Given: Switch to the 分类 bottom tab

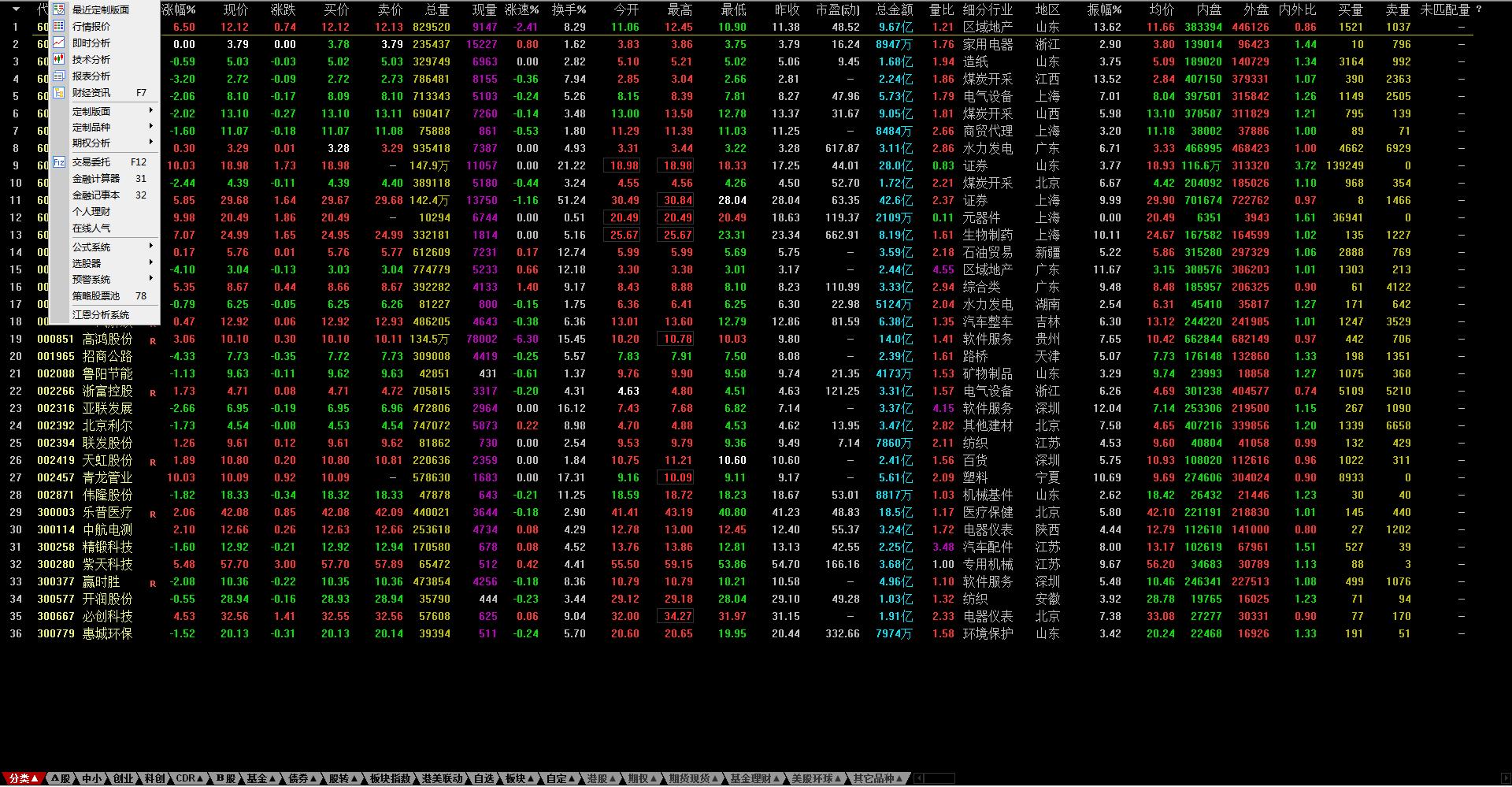Looking at the screenshot, I should point(24,778).
